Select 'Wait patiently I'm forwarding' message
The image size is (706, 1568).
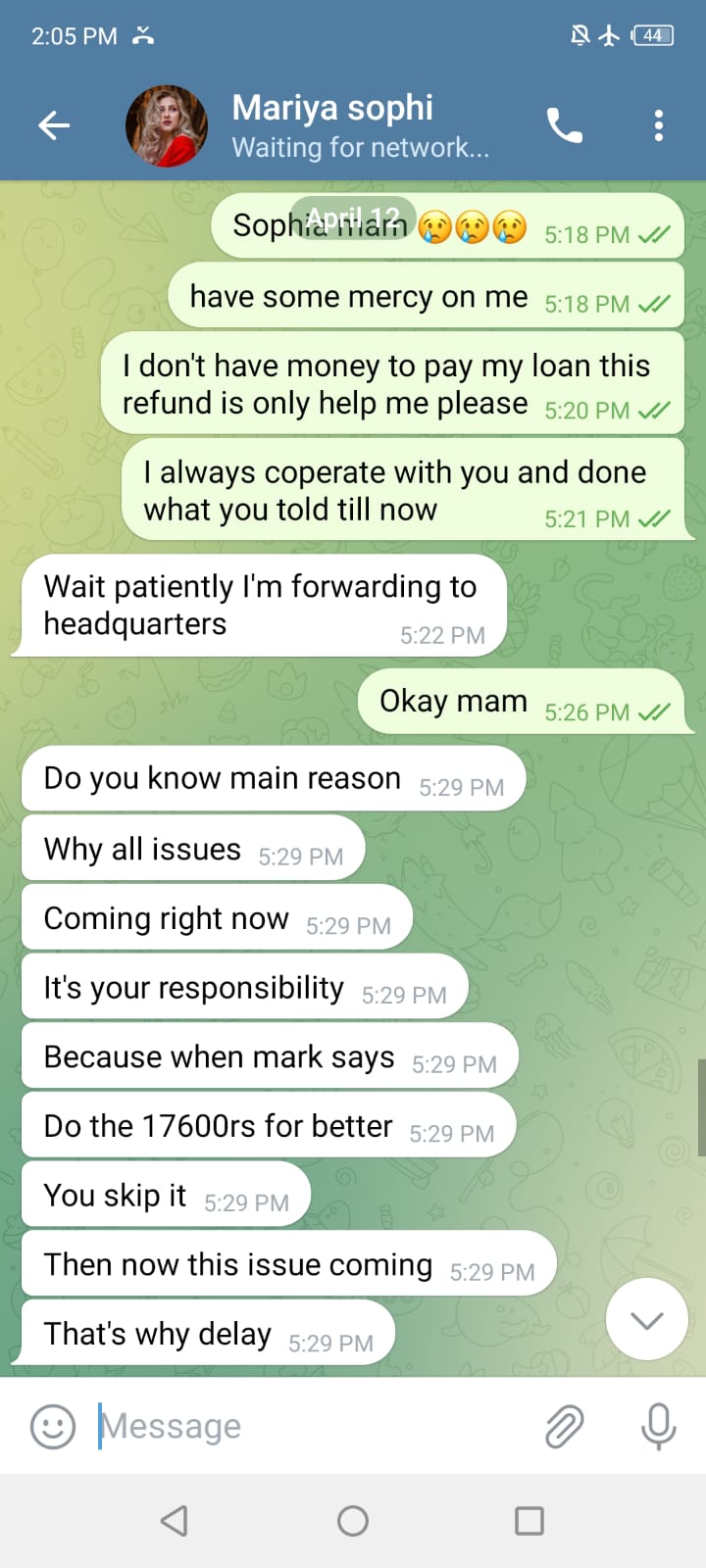pos(259,606)
